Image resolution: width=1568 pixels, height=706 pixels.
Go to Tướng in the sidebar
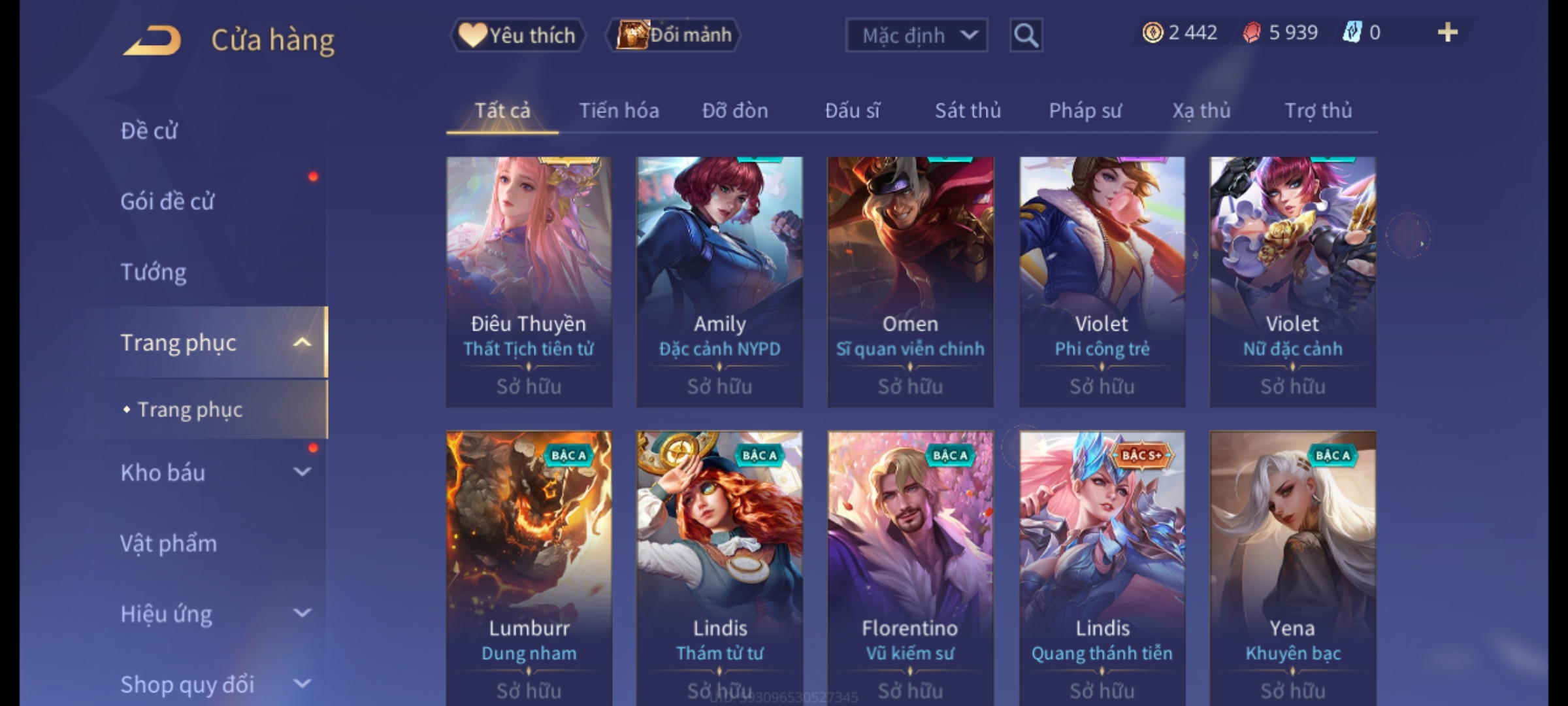coord(154,272)
